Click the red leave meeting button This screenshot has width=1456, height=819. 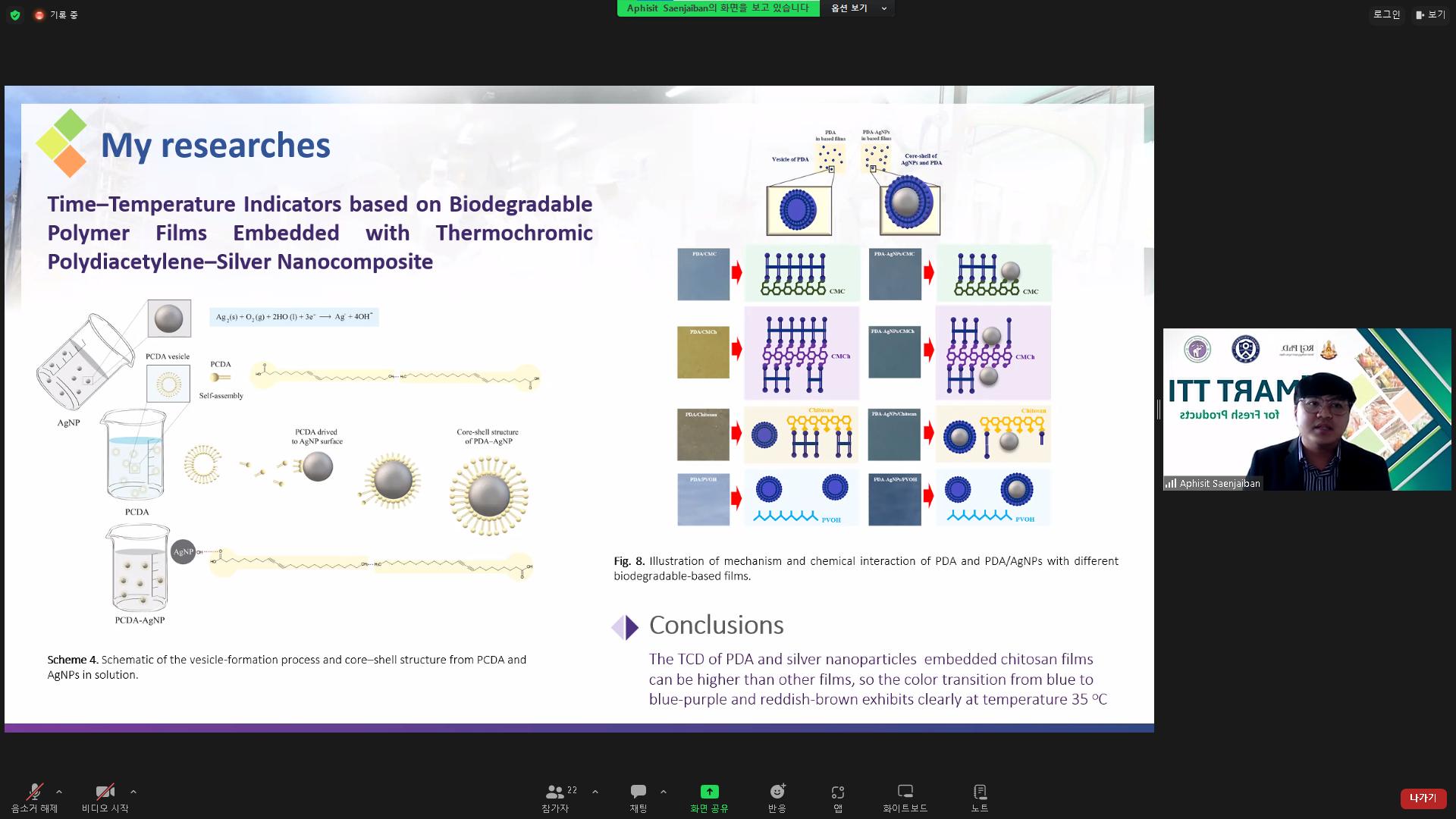pyautogui.click(x=1423, y=798)
